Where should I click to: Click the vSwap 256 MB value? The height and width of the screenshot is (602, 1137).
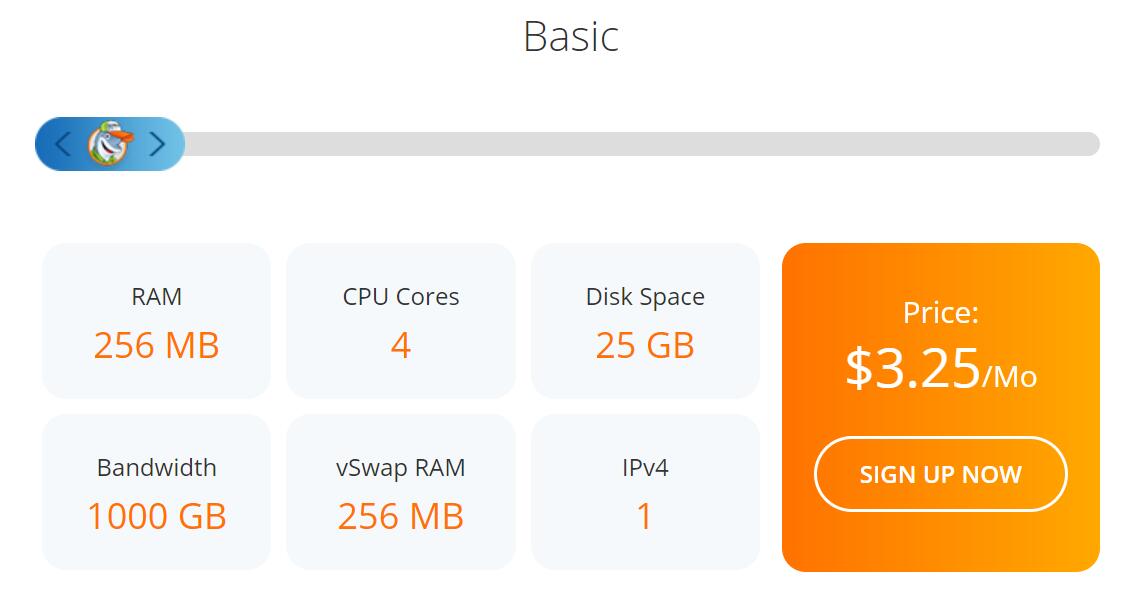[401, 516]
